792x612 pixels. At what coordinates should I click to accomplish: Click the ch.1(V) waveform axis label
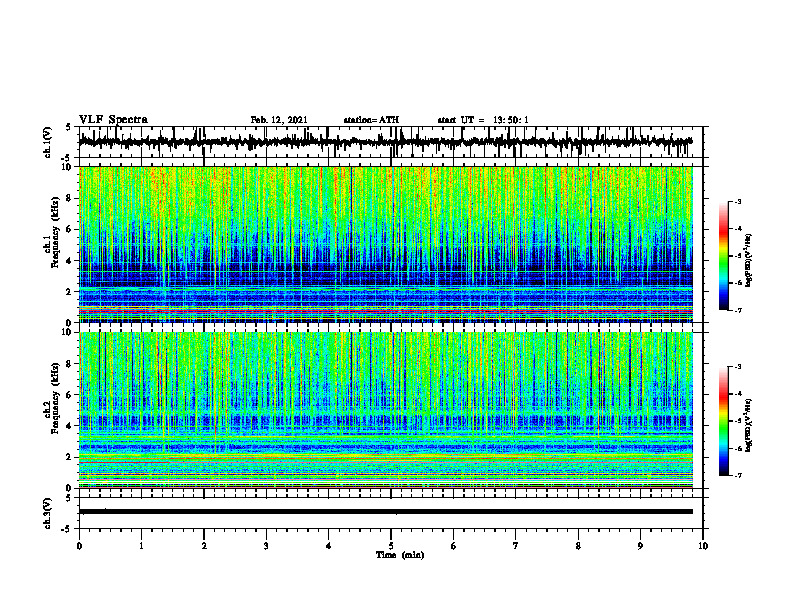(47, 142)
